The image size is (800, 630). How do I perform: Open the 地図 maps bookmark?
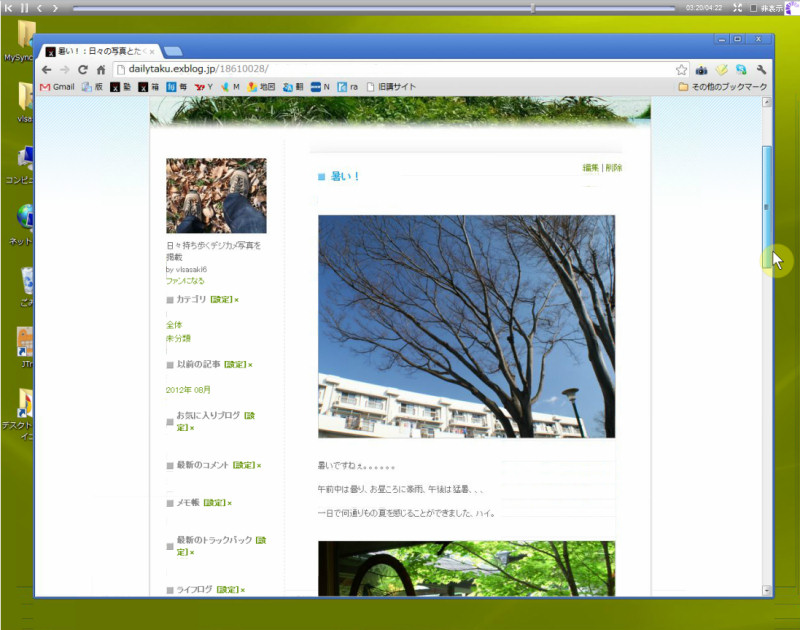(261, 87)
